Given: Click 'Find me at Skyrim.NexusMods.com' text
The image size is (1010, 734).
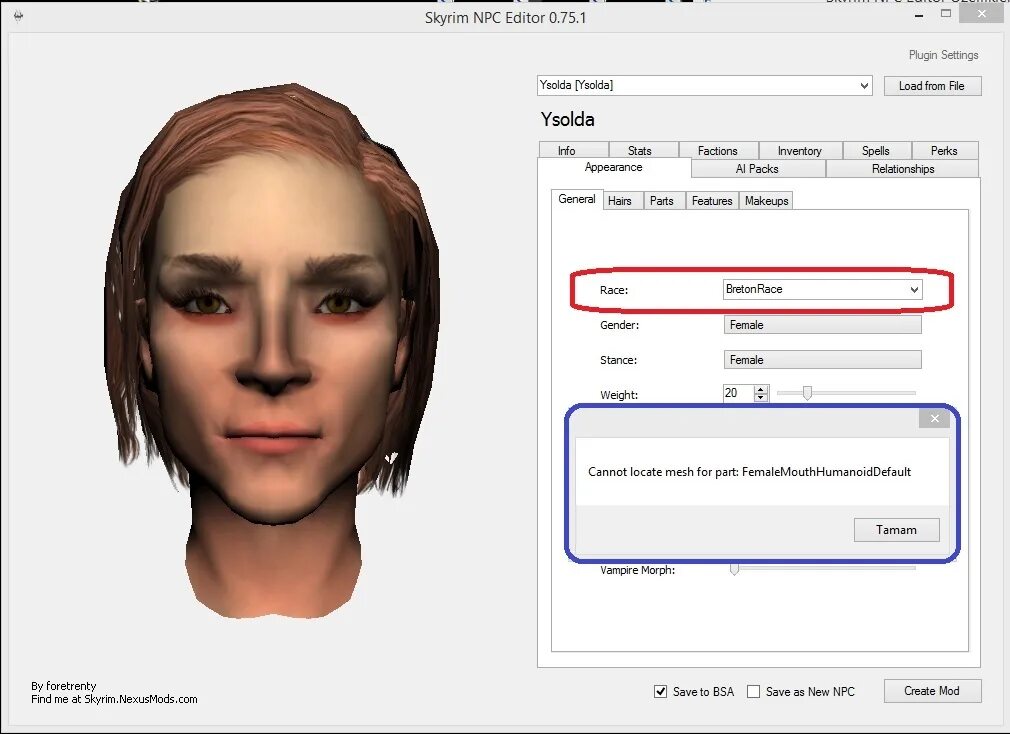Looking at the screenshot, I should 114,699.
